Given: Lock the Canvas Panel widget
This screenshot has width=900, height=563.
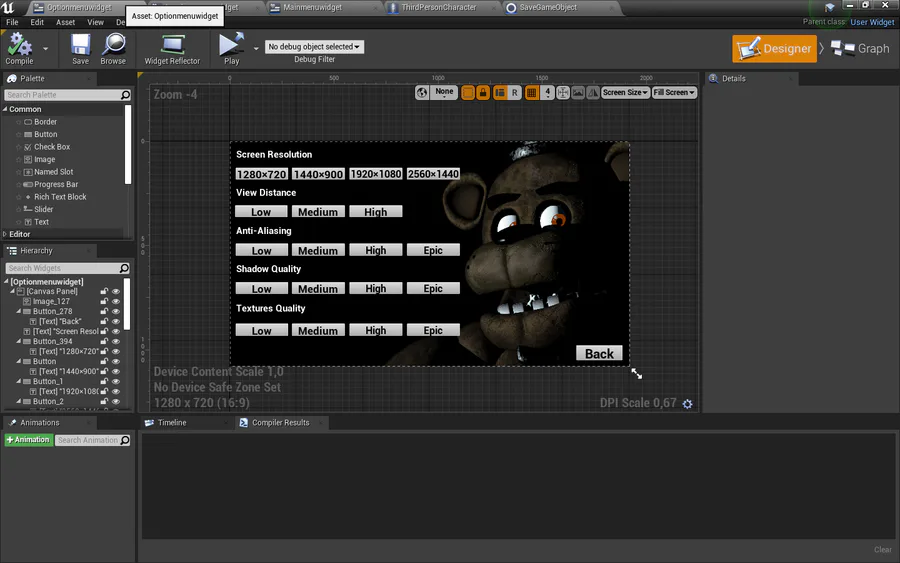Looking at the screenshot, I should click(104, 292).
